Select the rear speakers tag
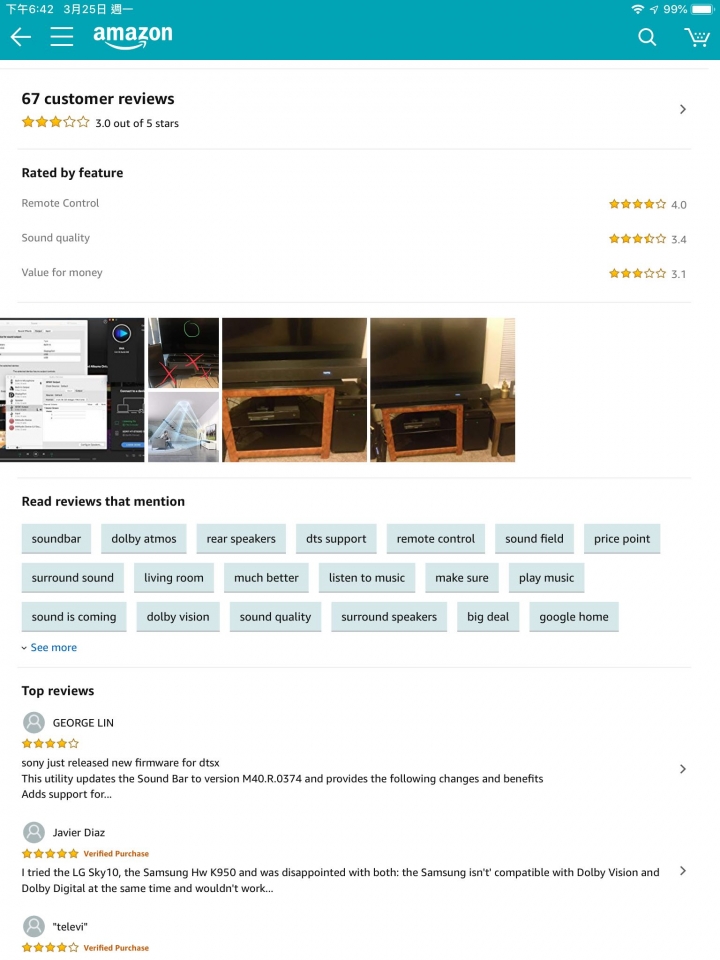This screenshot has width=720, height=960. [241, 539]
